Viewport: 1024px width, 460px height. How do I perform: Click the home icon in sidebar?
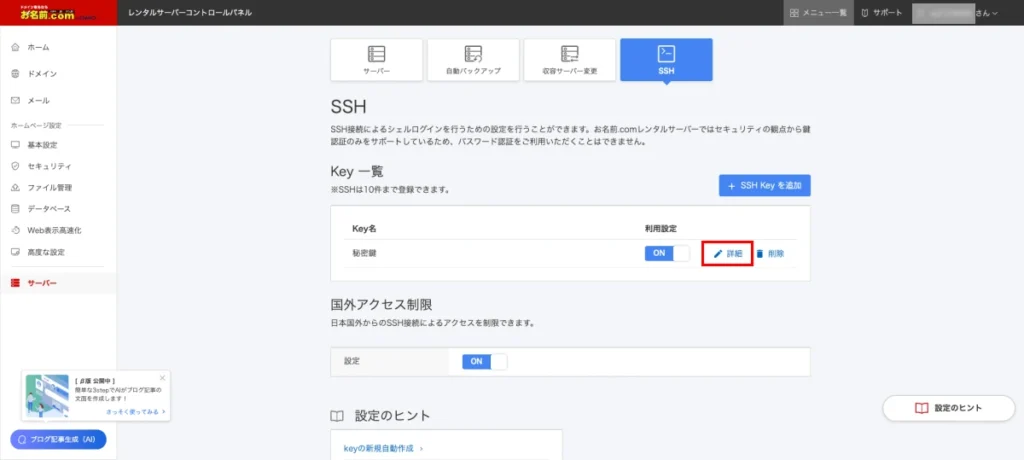(x=15, y=47)
